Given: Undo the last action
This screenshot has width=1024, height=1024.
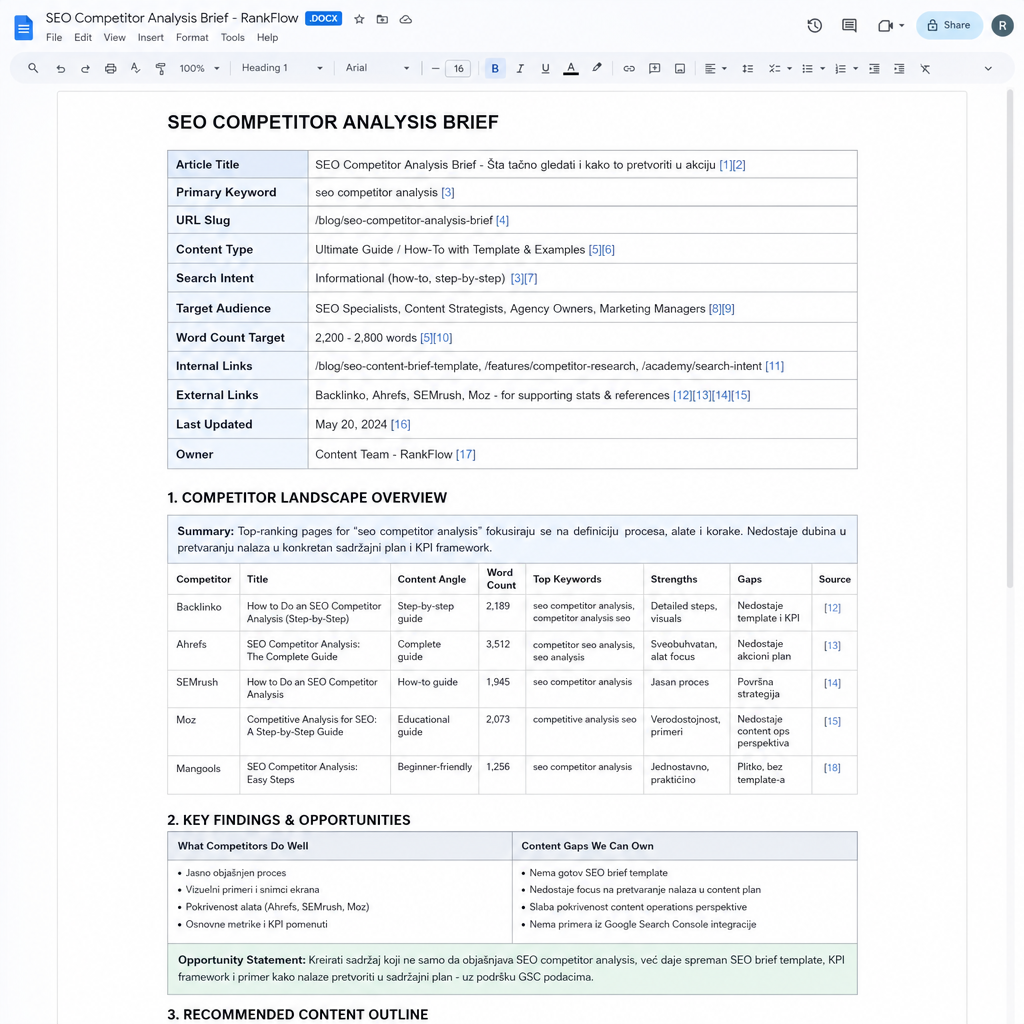Looking at the screenshot, I should 60,69.
